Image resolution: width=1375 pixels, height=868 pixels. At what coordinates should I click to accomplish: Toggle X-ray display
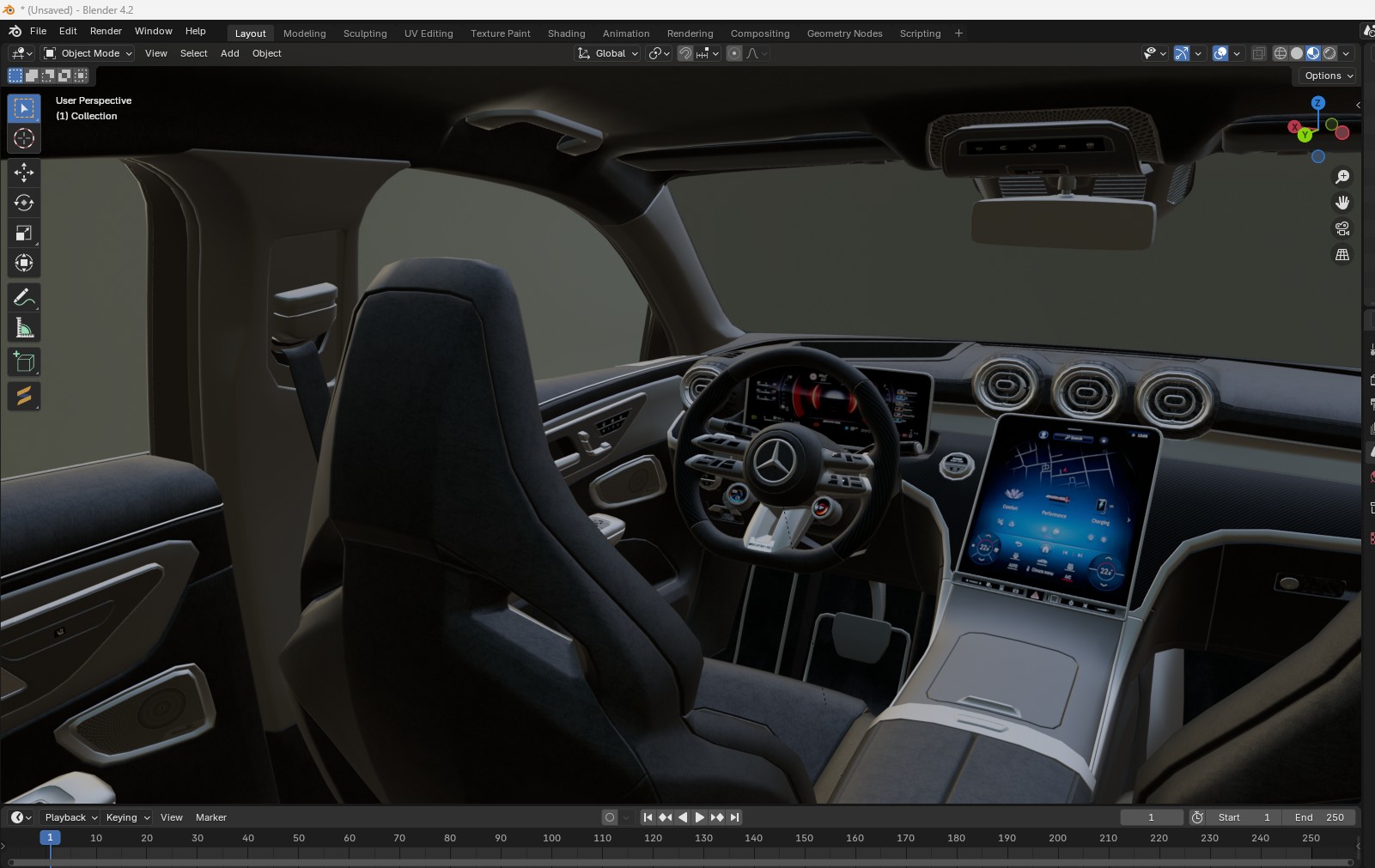1258,53
